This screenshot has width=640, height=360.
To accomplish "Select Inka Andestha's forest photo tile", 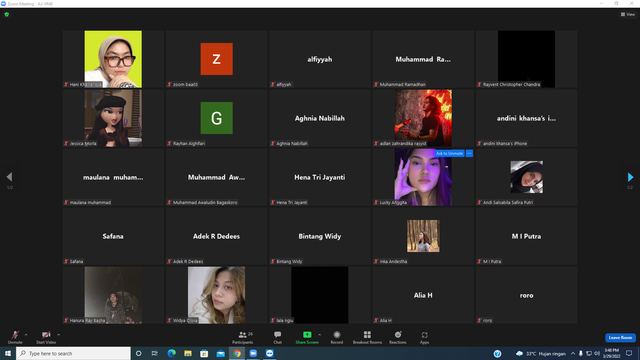I will click(x=423, y=236).
